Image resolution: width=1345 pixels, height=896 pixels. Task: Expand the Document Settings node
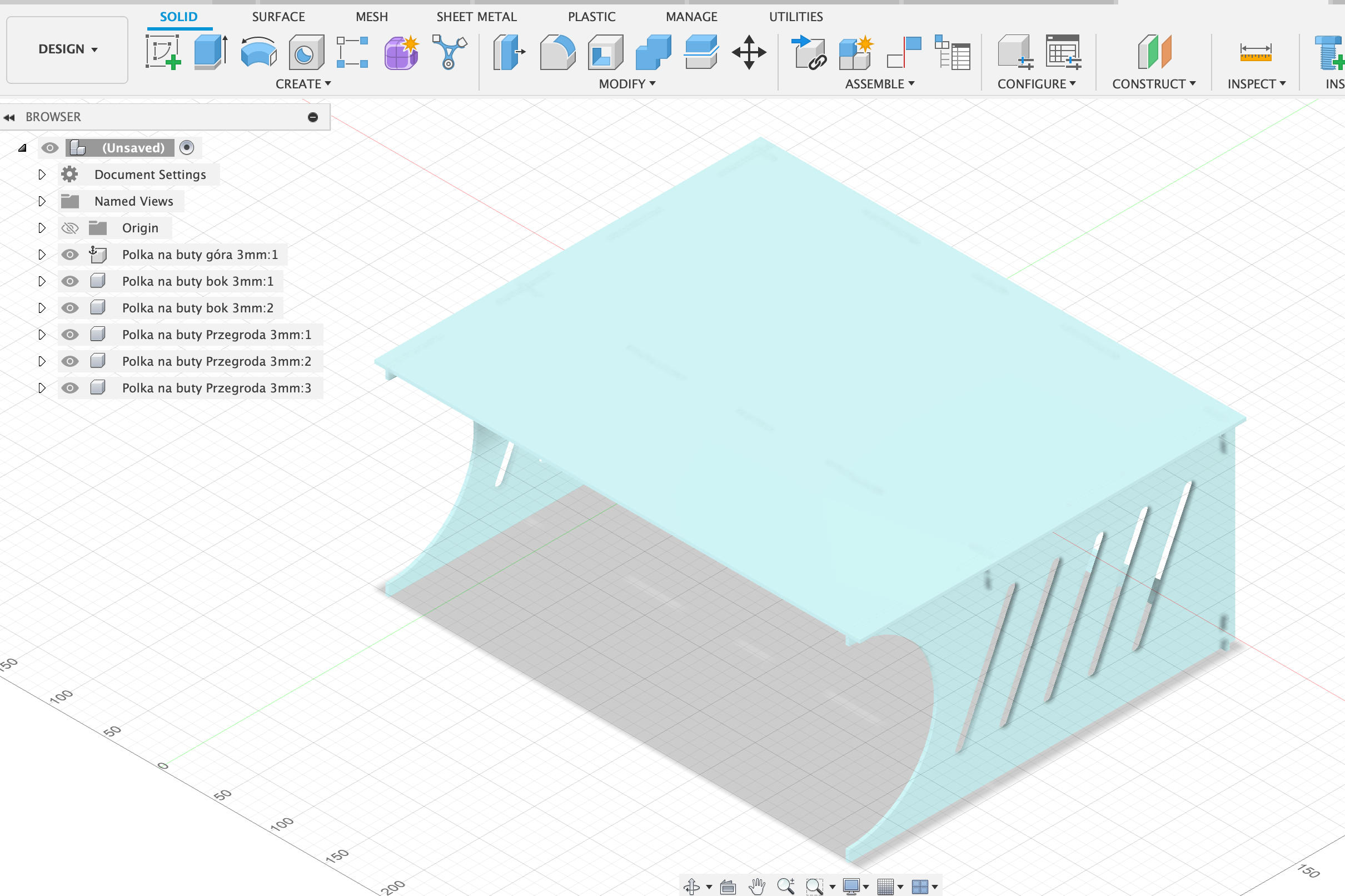pos(42,175)
